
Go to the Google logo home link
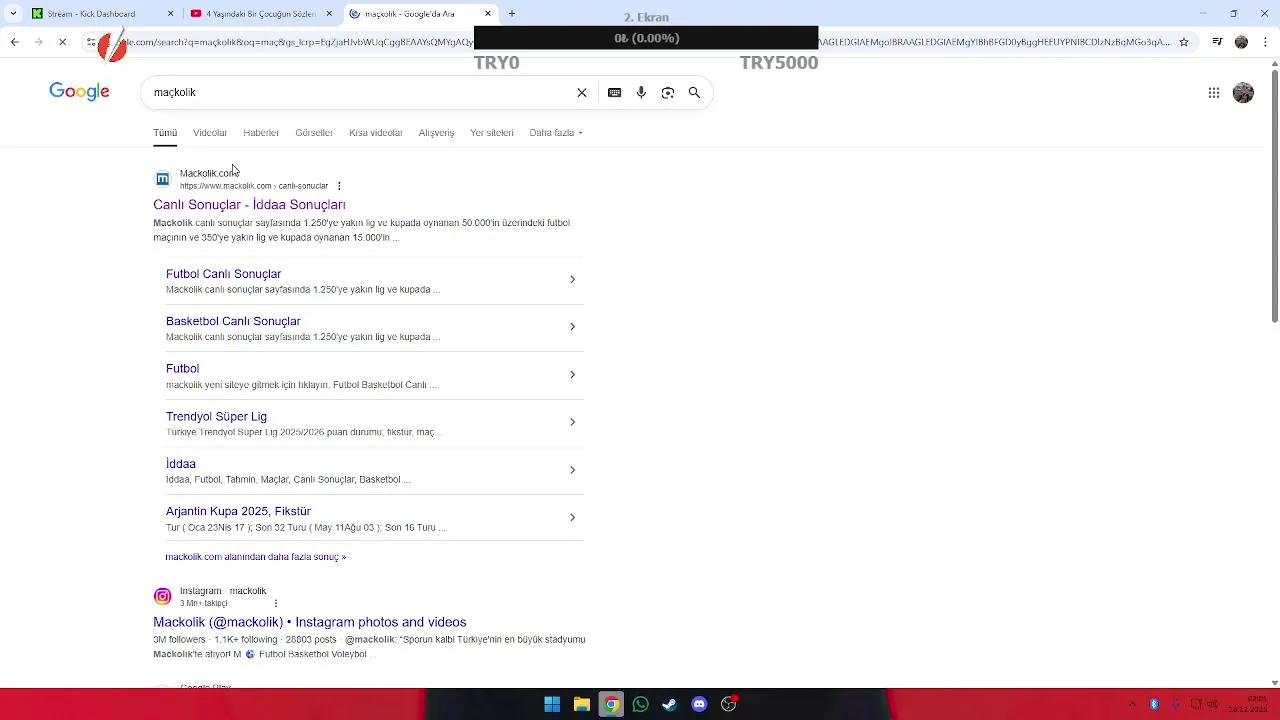click(x=79, y=92)
